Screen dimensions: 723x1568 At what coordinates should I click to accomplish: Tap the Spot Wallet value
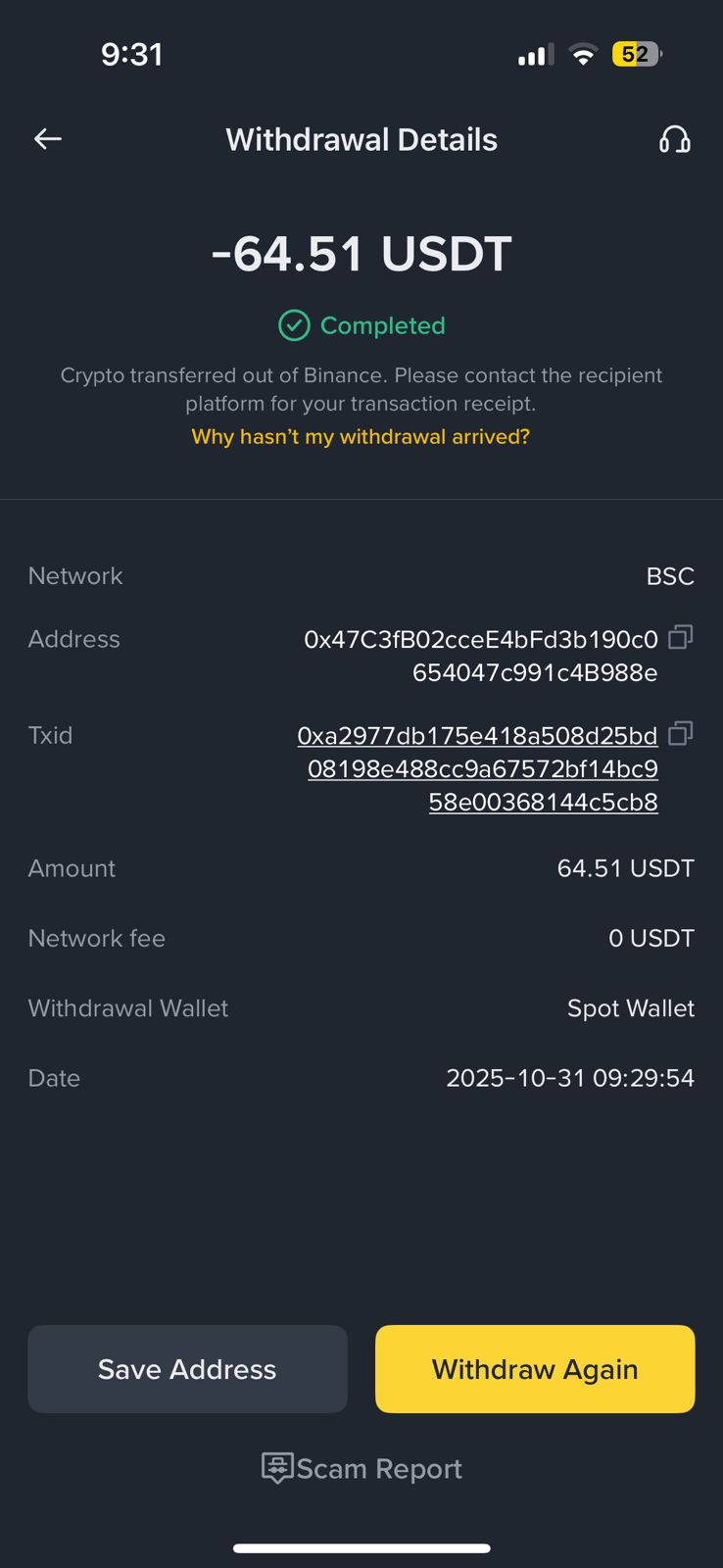click(x=630, y=1008)
